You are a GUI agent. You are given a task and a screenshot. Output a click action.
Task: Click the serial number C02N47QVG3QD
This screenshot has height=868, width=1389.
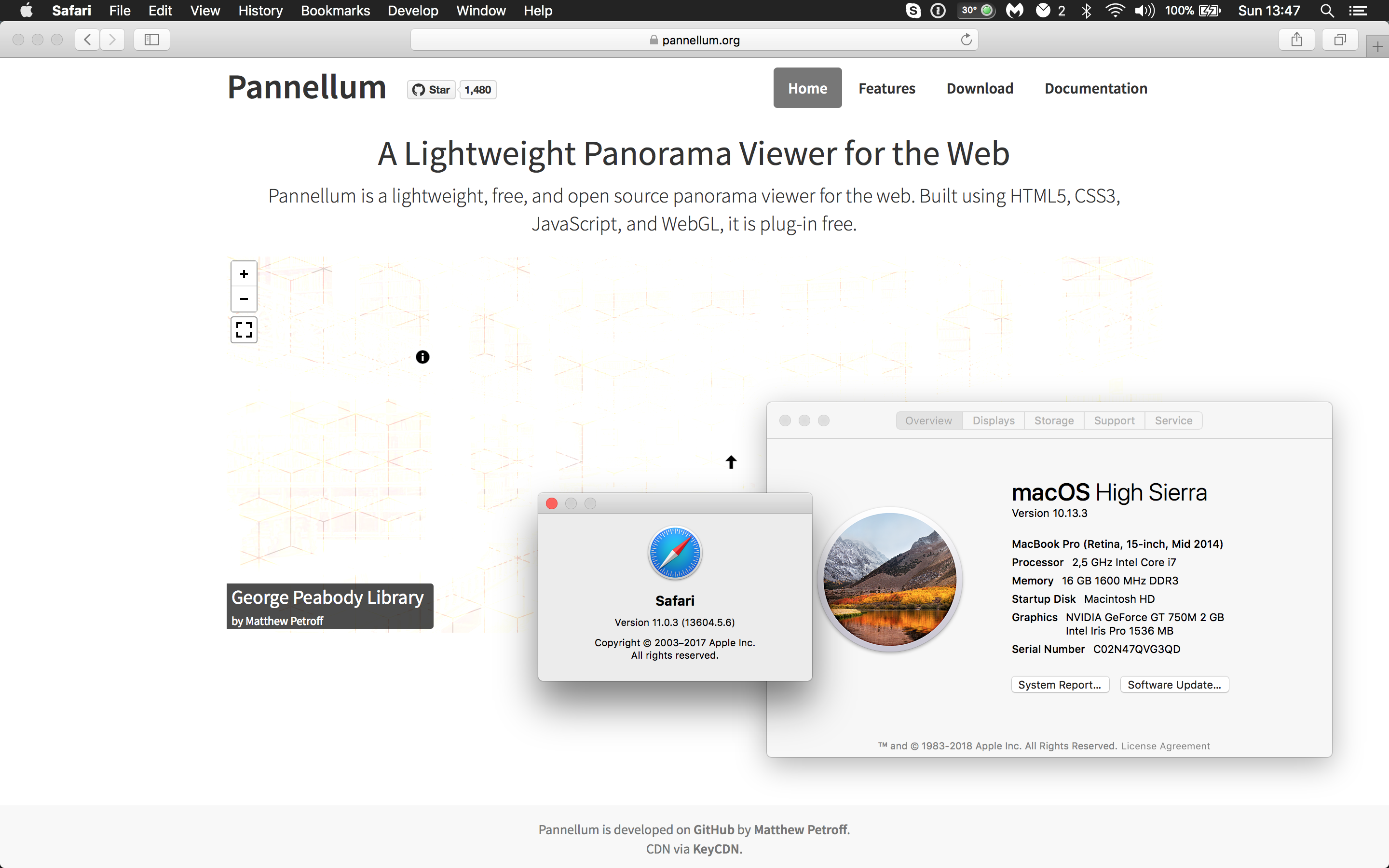(1136, 649)
